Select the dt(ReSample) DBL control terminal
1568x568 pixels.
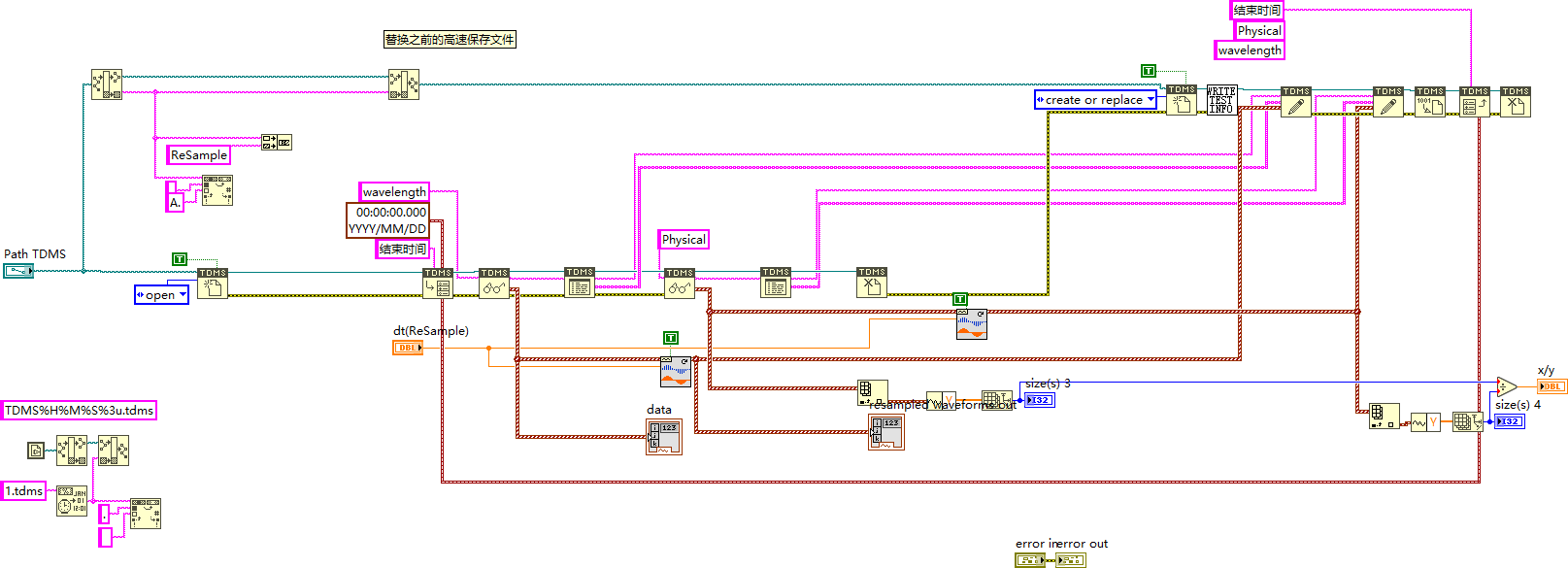pyautogui.click(x=408, y=348)
